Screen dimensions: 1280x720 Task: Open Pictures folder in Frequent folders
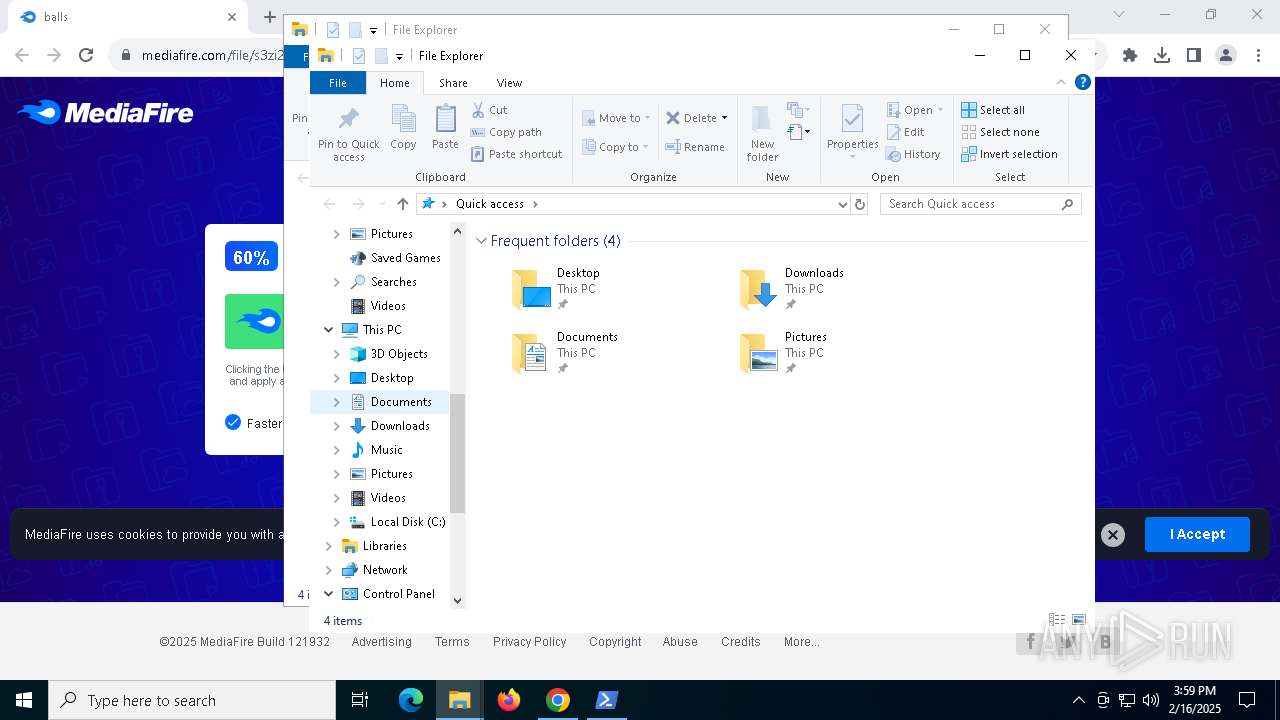pos(783,353)
